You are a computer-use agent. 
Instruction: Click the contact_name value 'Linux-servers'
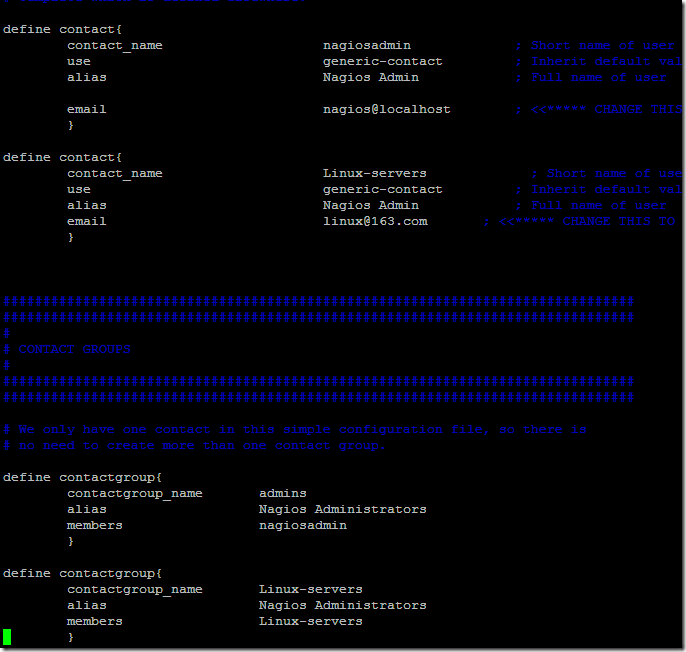tap(374, 173)
